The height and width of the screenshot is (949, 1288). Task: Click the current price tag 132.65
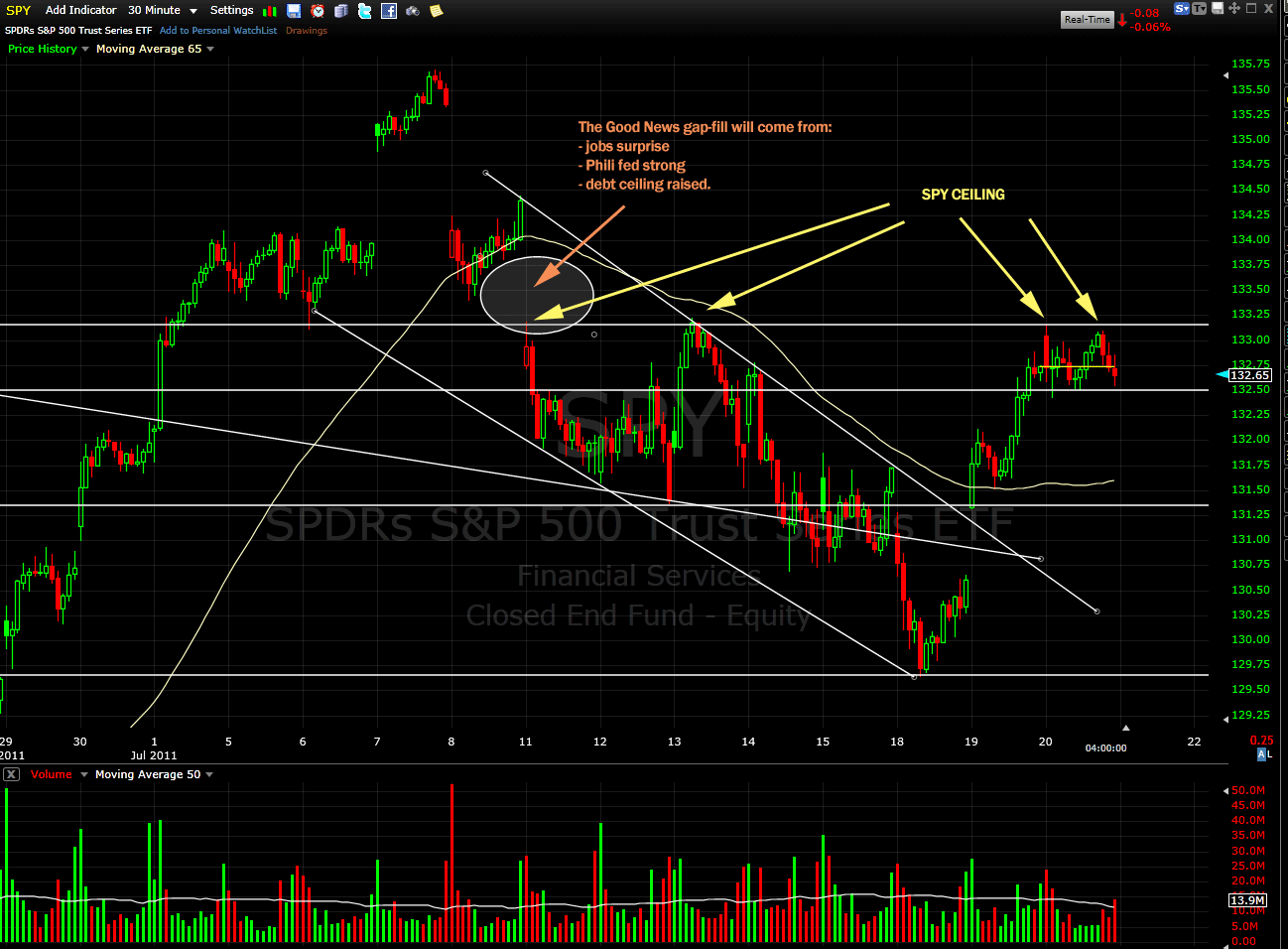[1249, 375]
